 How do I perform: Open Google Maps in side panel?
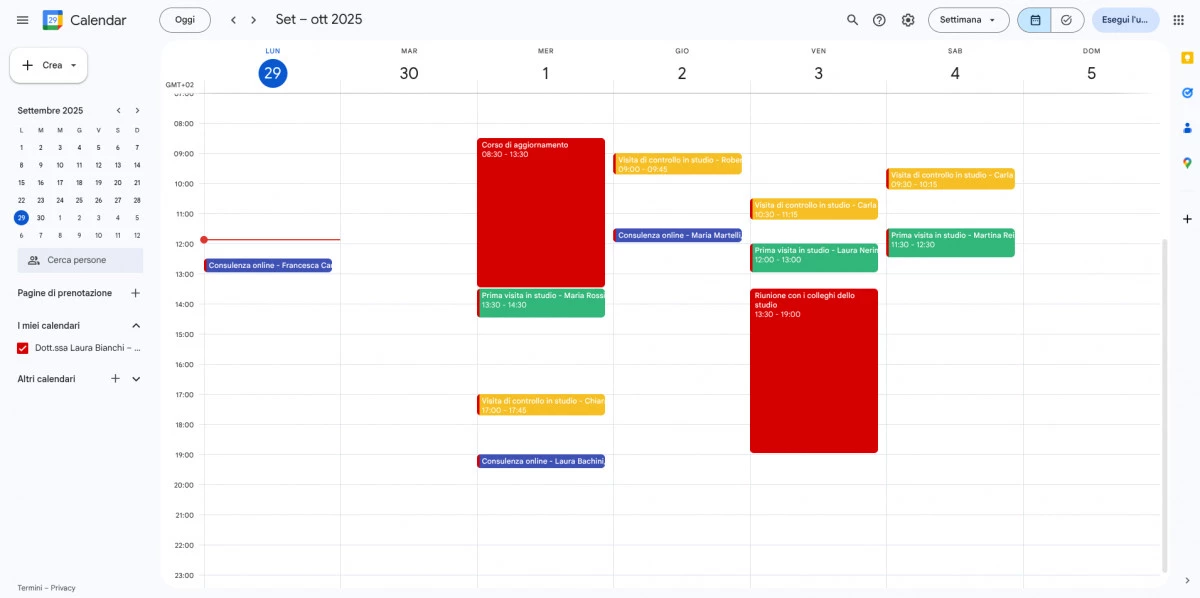point(1187,163)
